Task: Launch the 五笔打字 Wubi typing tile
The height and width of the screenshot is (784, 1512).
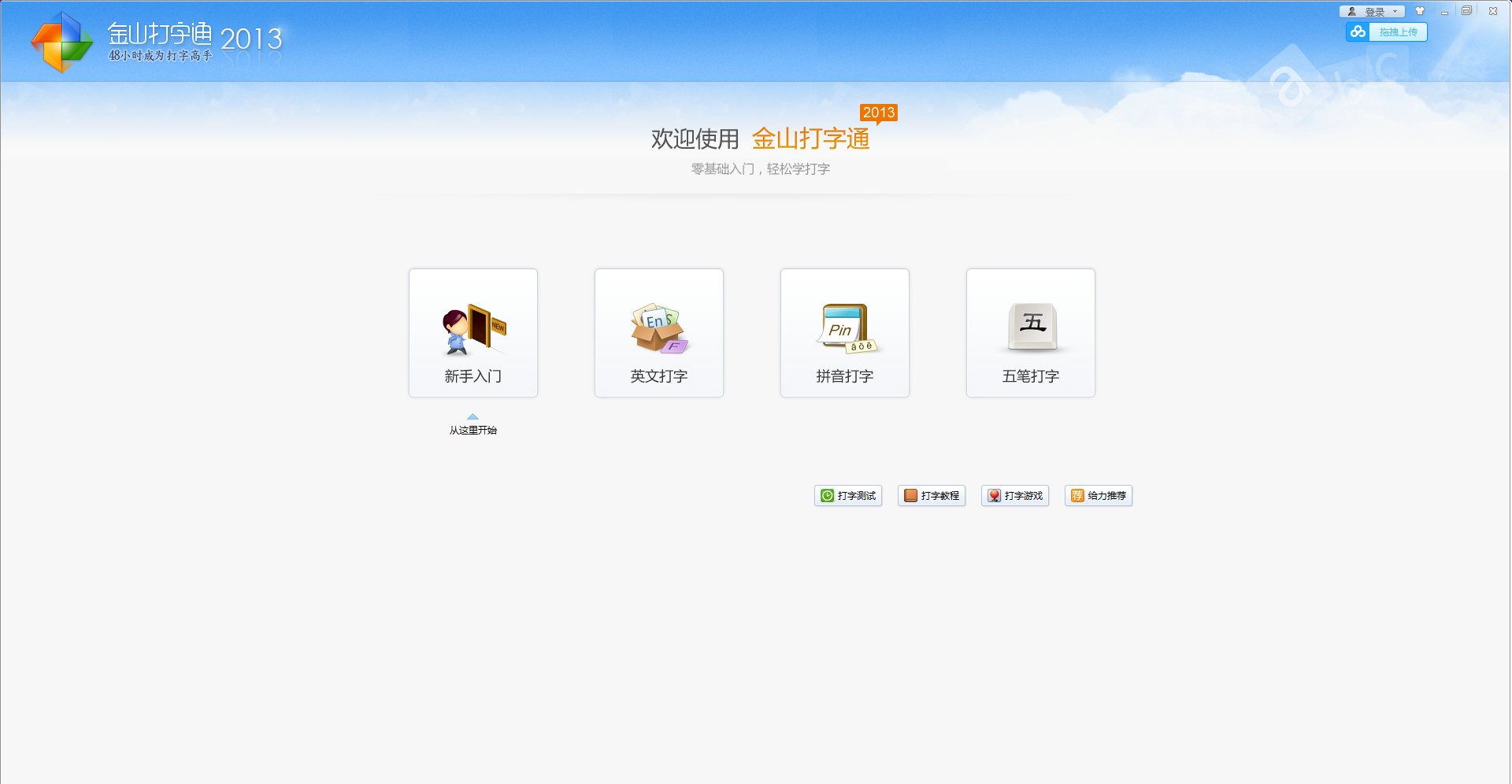Action: click(x=1030, y=333)
